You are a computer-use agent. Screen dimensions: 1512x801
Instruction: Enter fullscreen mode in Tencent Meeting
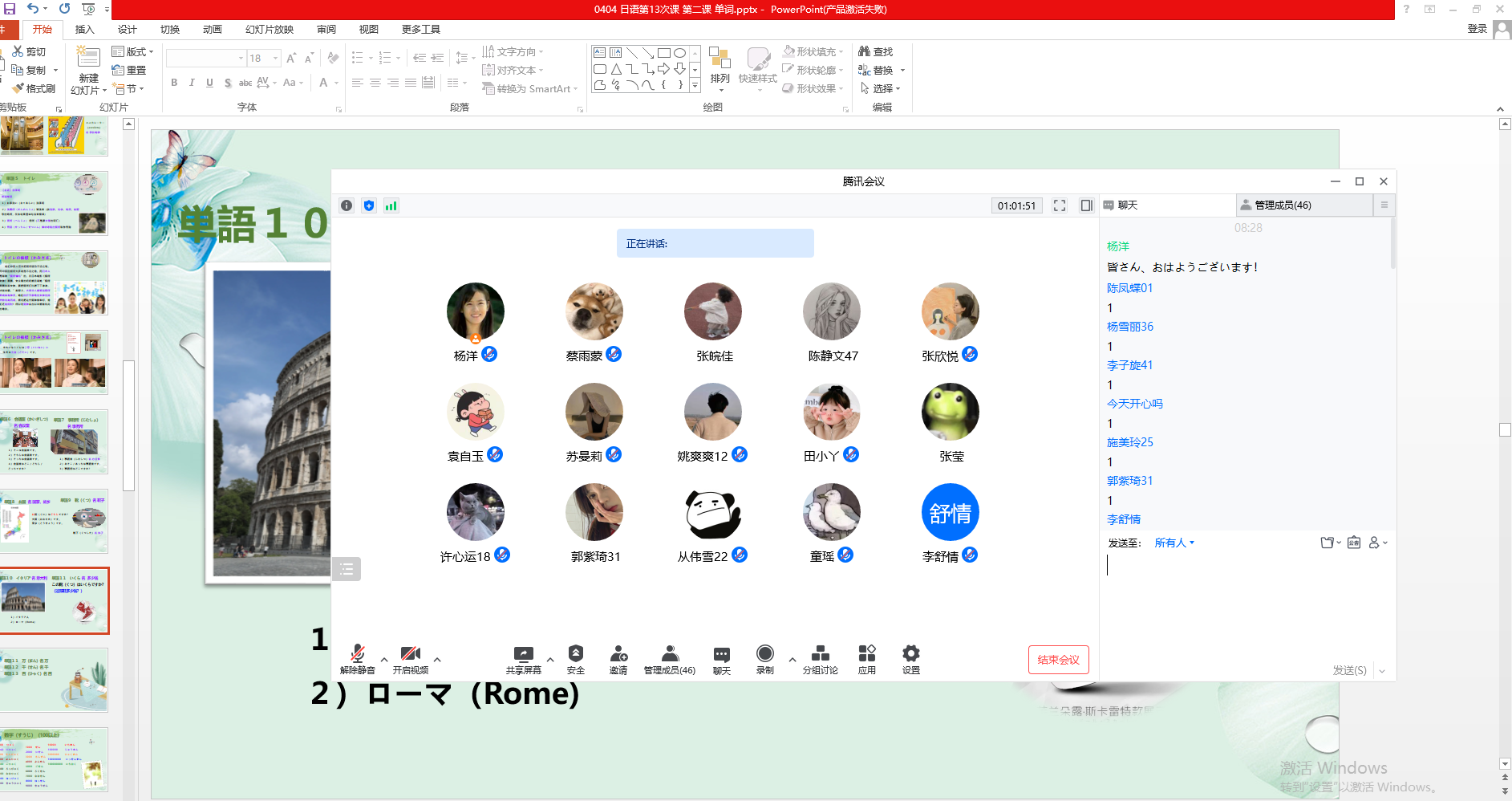point(1060,205)
